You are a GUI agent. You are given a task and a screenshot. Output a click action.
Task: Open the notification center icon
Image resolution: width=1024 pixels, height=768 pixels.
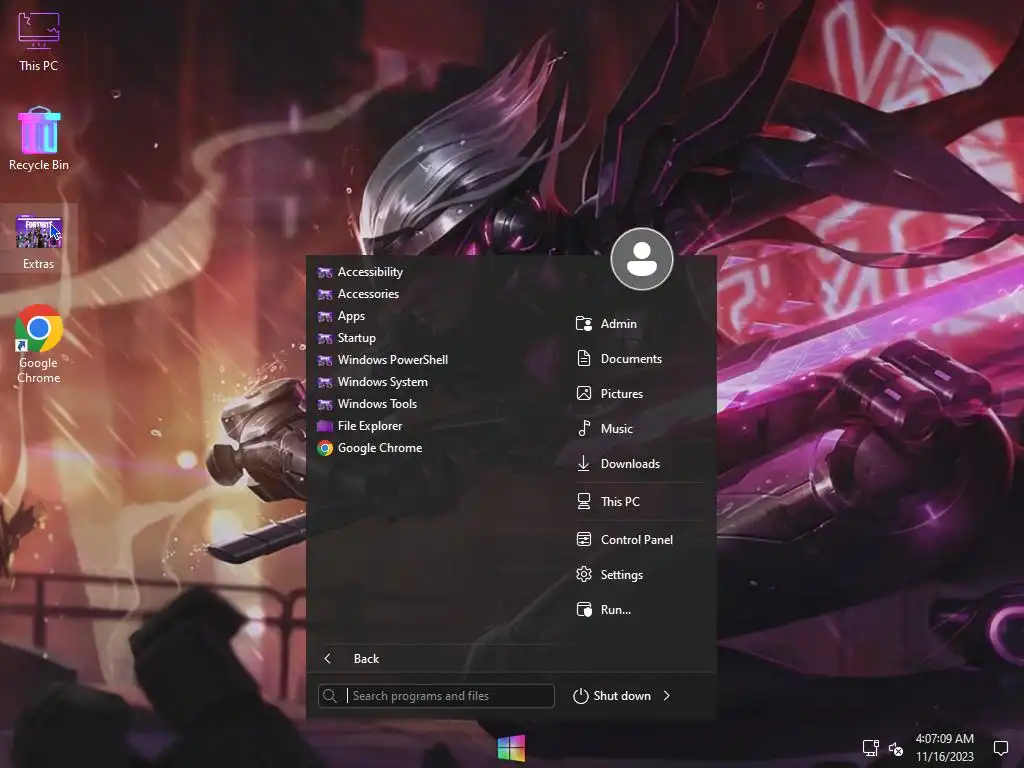coord(1000,748)
